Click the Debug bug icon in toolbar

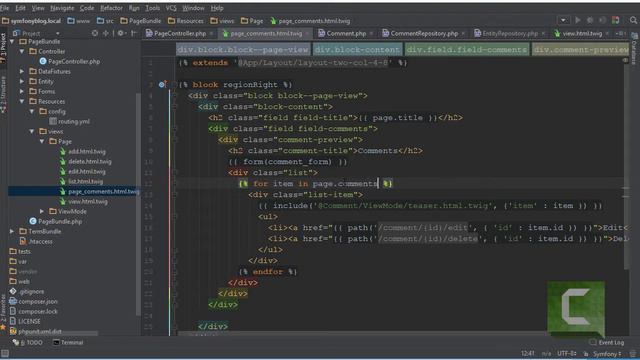pyautogui.click(x=590, y=20)
